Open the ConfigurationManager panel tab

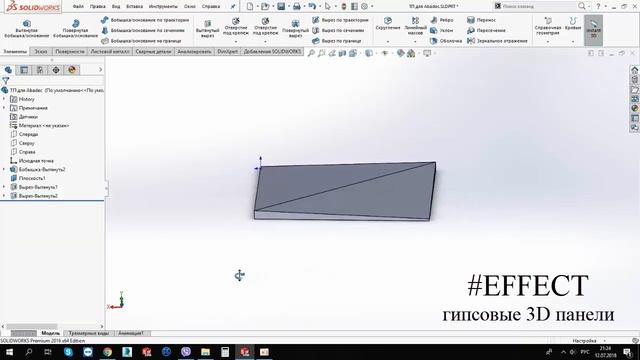tap(40, 70)
